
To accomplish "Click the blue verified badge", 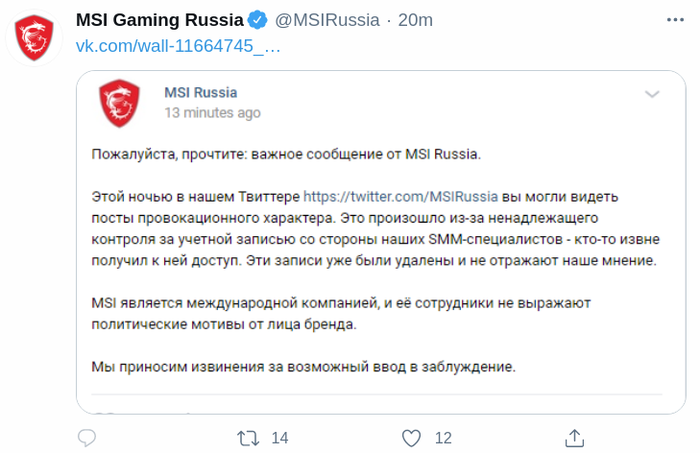I will point(258,20).
